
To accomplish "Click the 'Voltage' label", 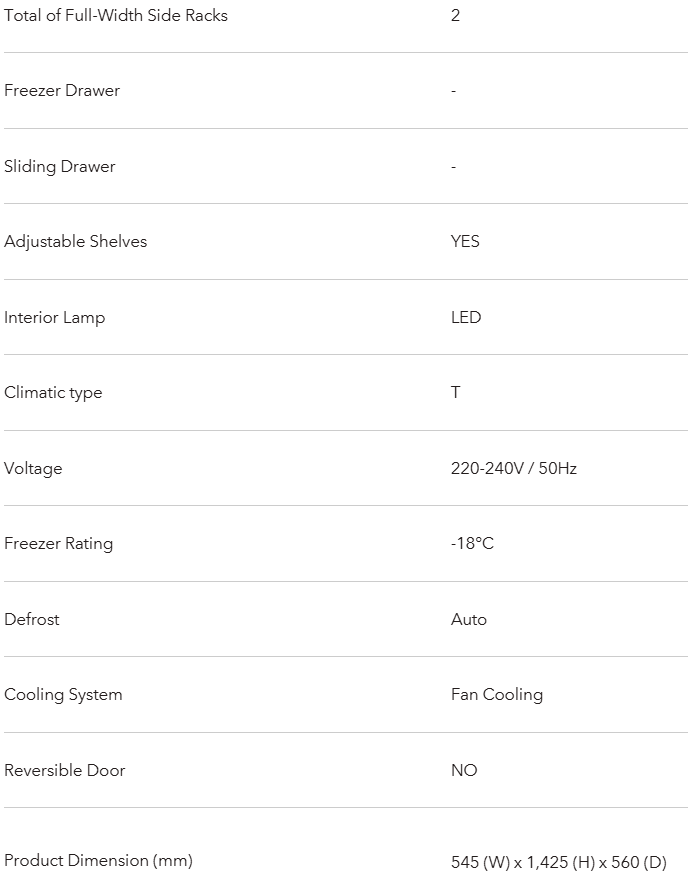I will (x=33, y=468).
